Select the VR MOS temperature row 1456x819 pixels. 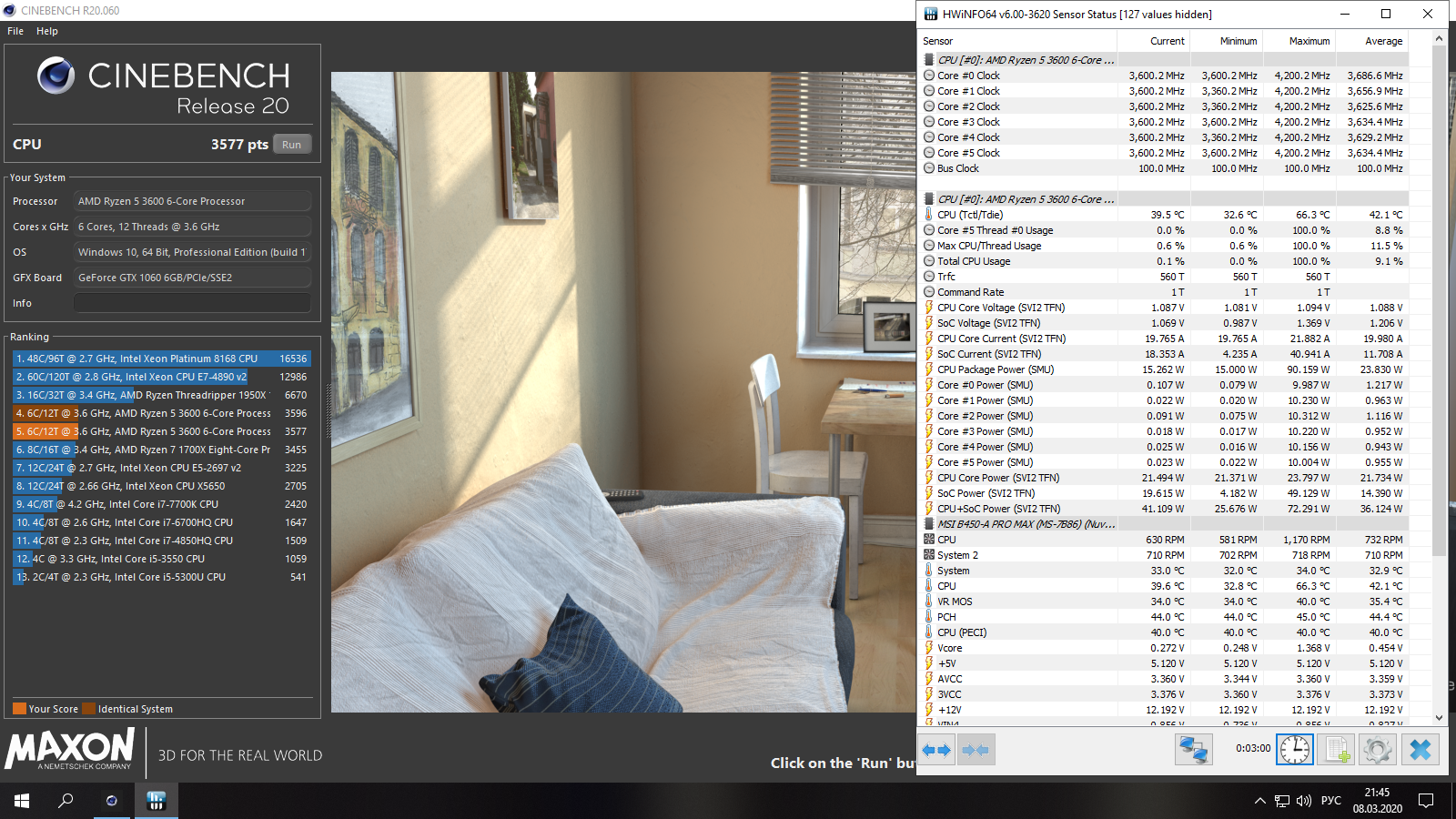[x=1164, y=602]
